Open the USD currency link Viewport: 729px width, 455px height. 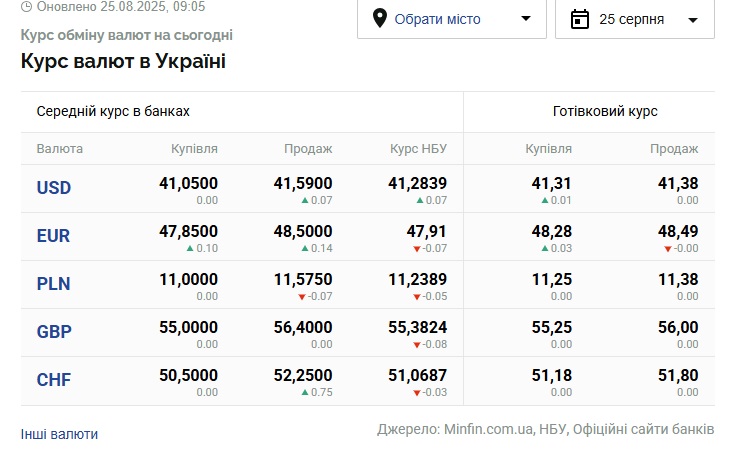coord(54,188)
